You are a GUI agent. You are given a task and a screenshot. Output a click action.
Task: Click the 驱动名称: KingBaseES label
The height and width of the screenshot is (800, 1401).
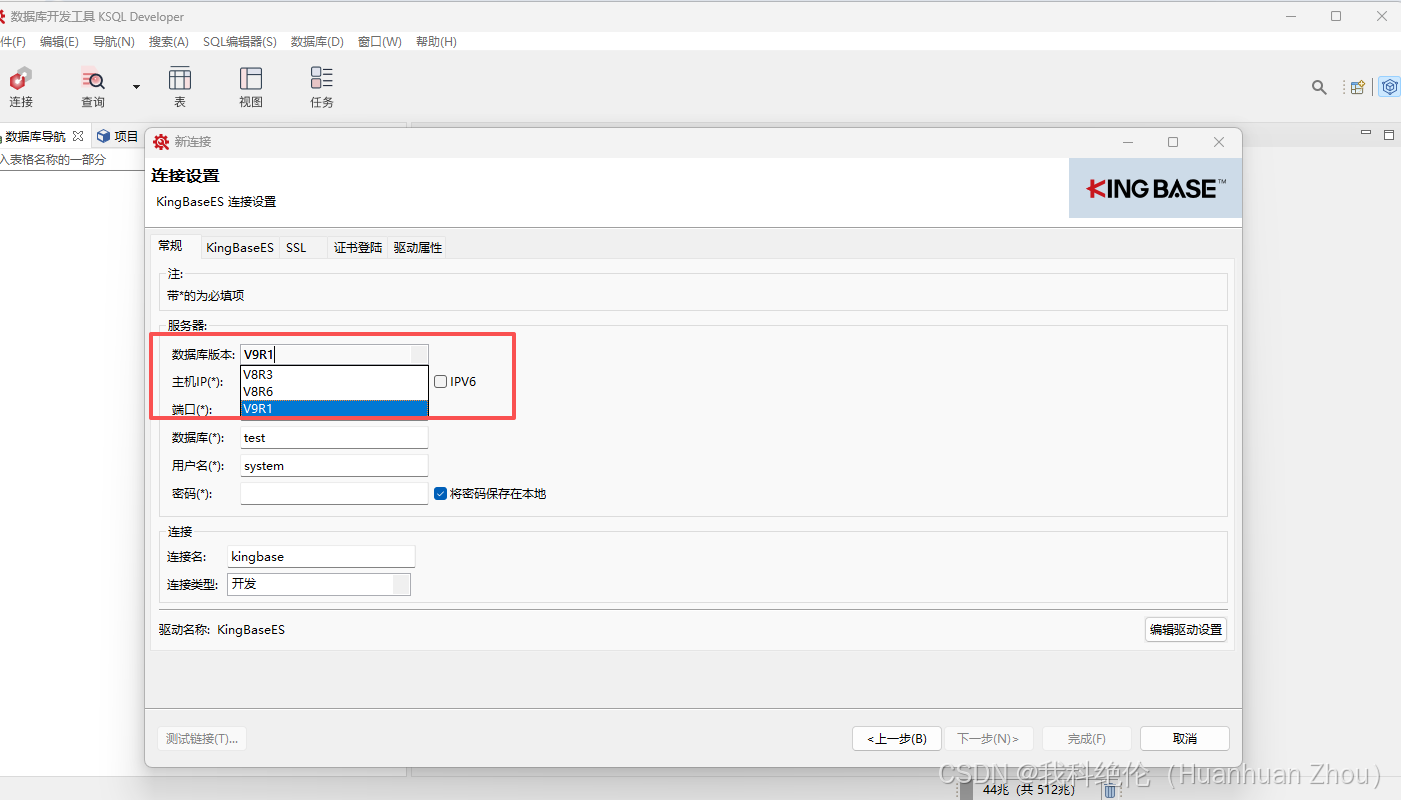click(222, 630)
